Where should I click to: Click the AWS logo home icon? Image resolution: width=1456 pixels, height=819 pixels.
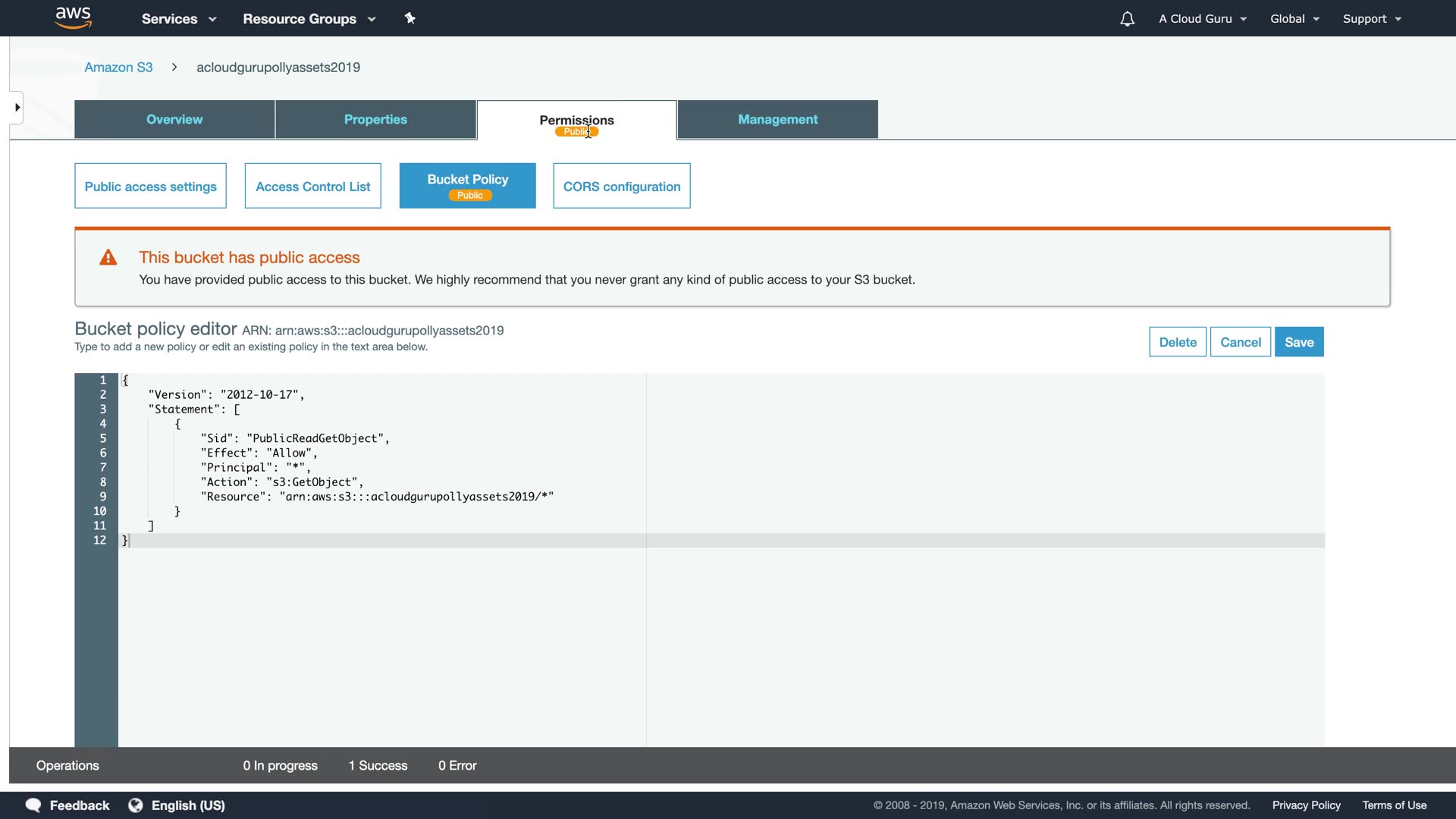point(73,17)
